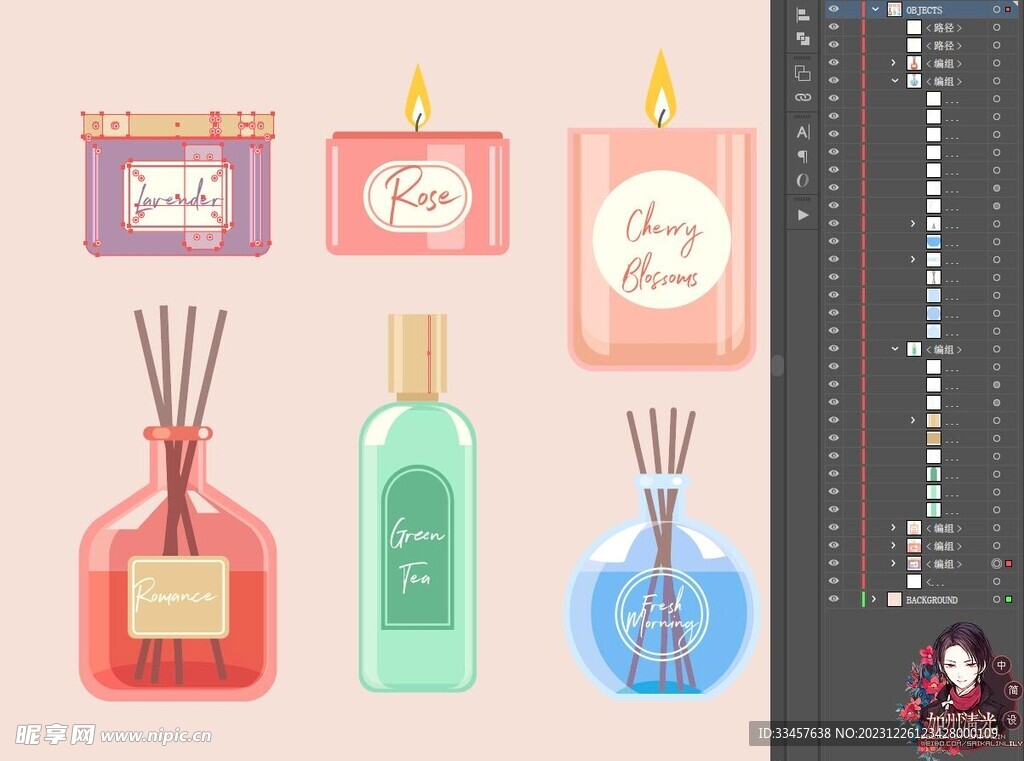1024x761 pixels.
Task: Click target circle of the red diffuser group
Action: [x=997, y=63]
